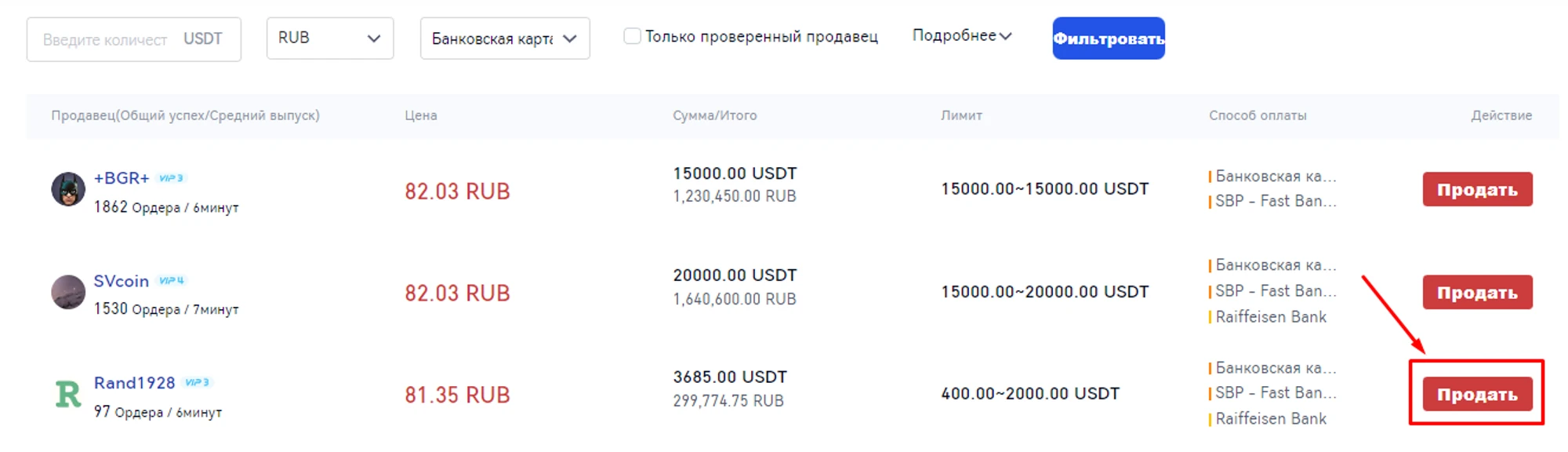The width and height of the screenshot is (1568, 452).
Task: Click Продать button for +BGR+ offer
Action: pos(1477,189)
